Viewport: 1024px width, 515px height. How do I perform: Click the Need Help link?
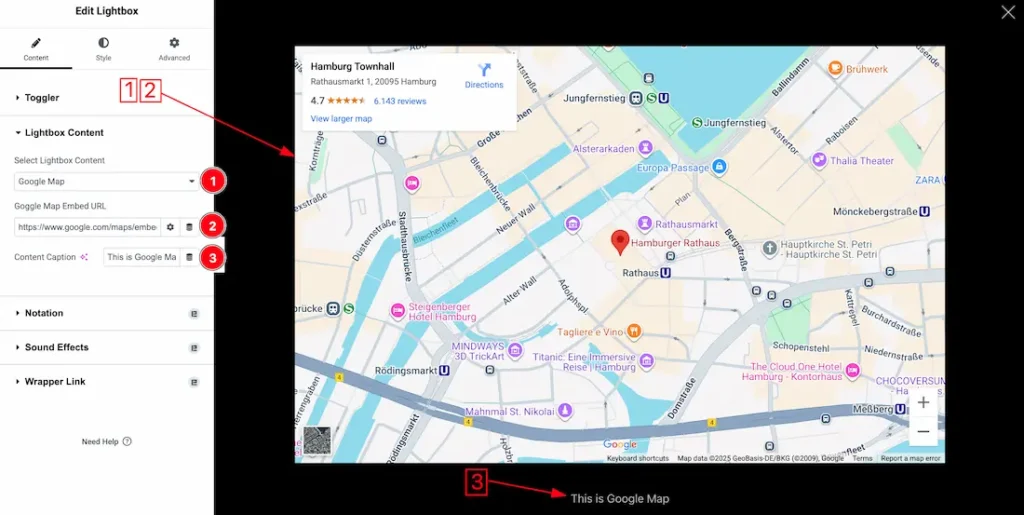(x=106, y=442)
